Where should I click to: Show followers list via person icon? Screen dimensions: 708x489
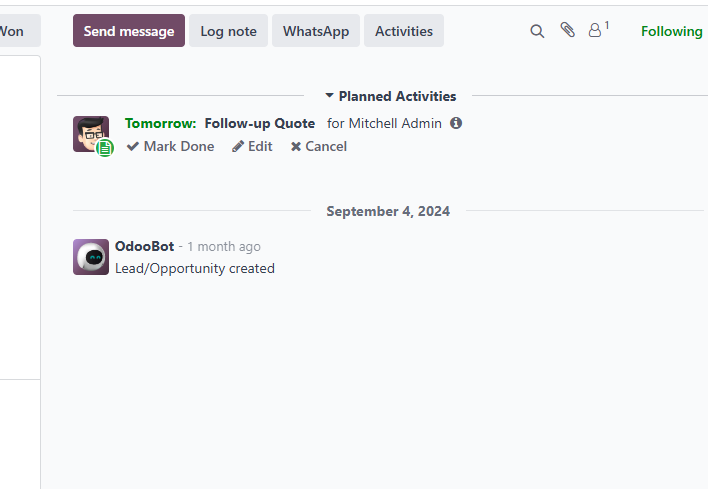tap(596, 31)
